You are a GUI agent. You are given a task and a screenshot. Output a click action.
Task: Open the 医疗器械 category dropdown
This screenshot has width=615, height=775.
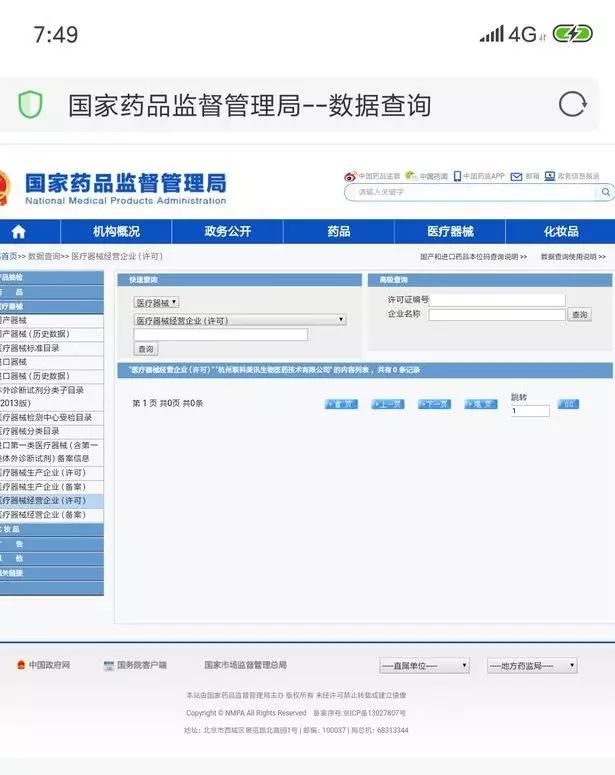point(156,302)
